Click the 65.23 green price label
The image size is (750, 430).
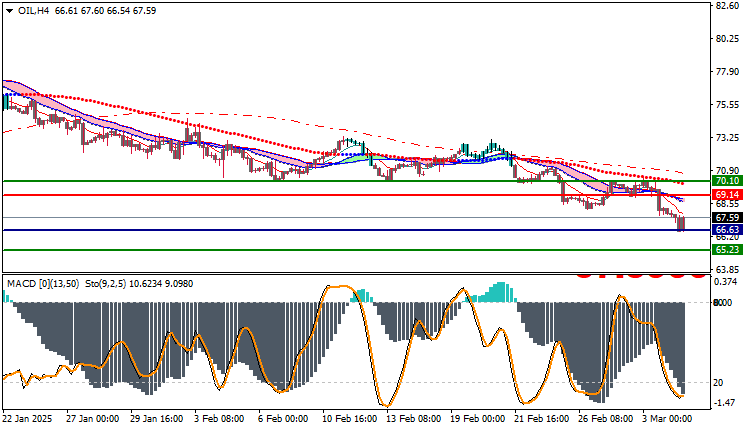(727, 250)
